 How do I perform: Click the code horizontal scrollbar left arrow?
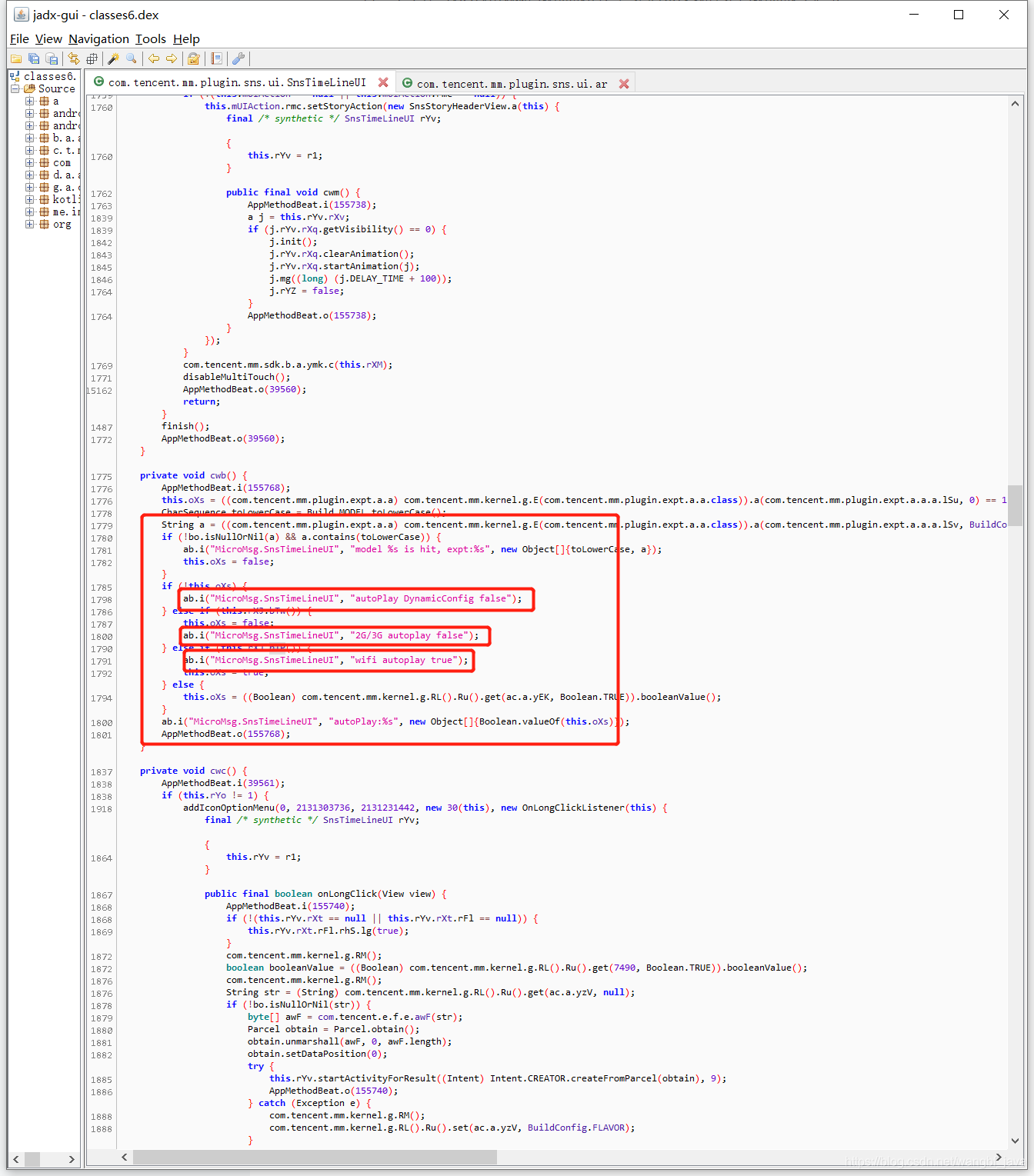[x=125, y=1158]
